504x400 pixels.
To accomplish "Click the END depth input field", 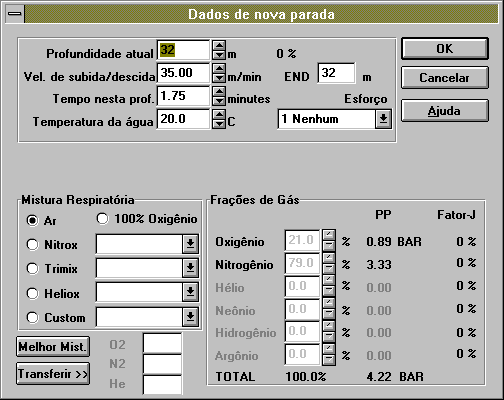I will (x=336, y=73).
